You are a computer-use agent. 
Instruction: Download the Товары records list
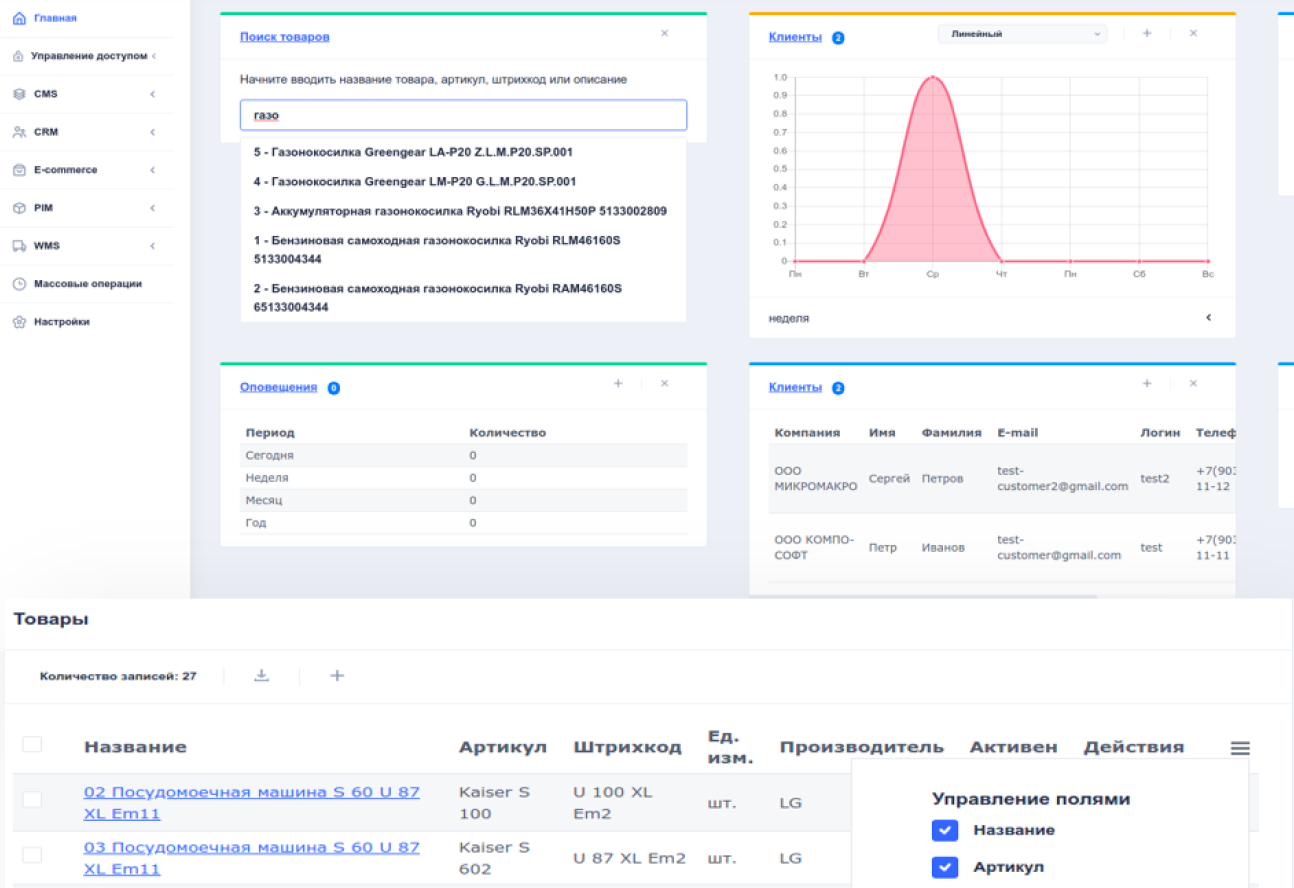261,676
